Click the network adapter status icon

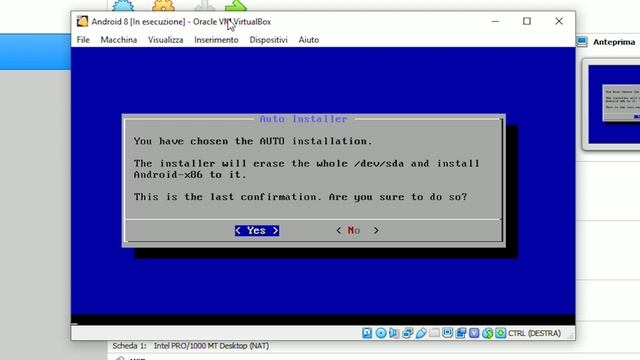click(407, 333)
